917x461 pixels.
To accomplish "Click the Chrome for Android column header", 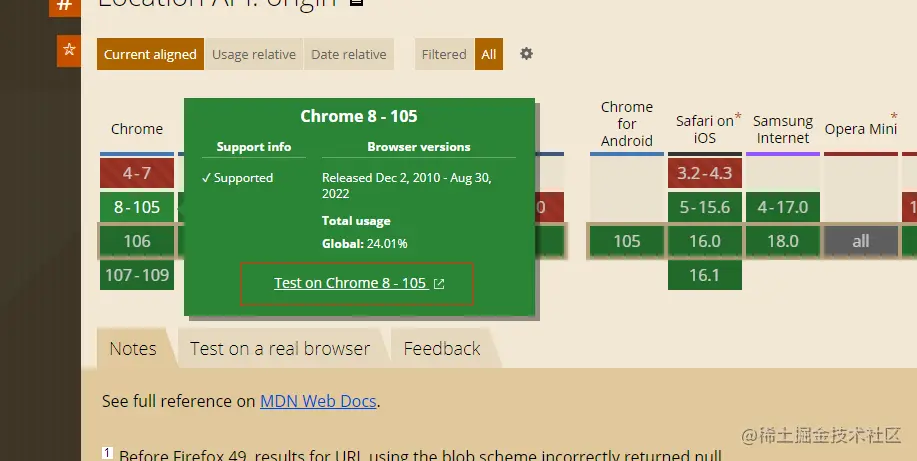I will (627, 123).
